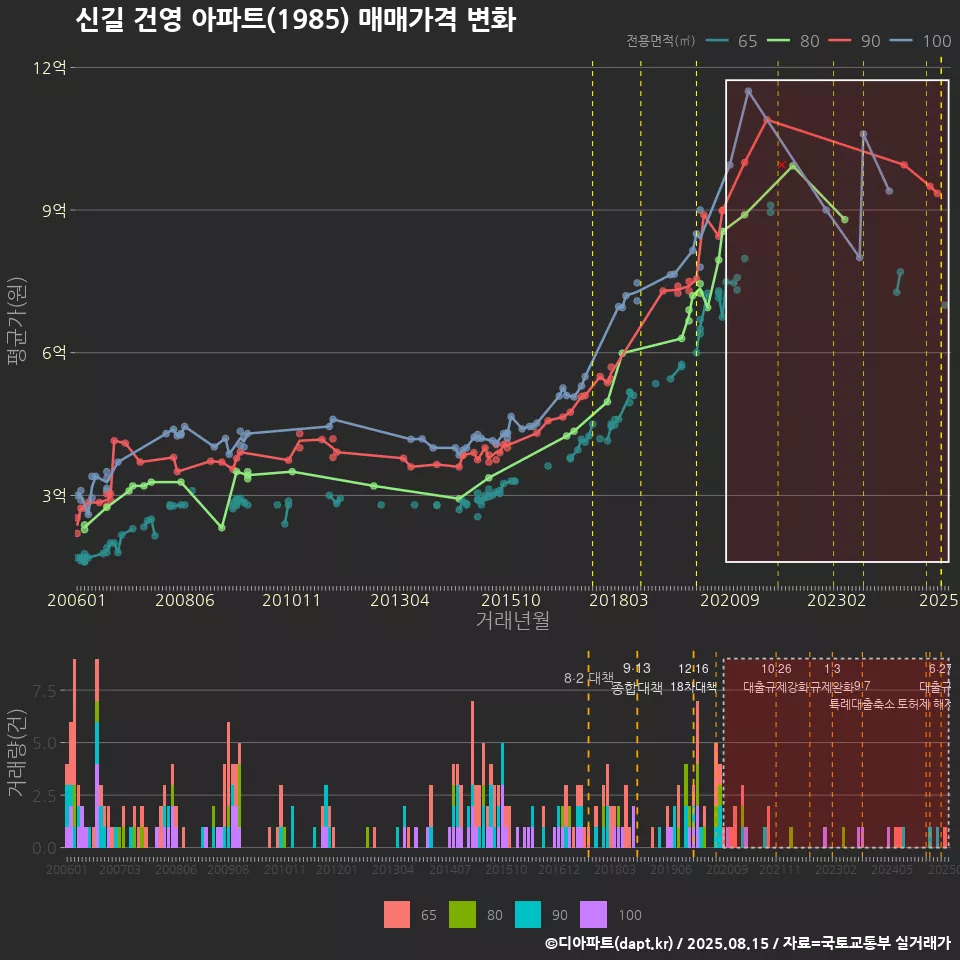Click 201407 on the volume chart x-axis
The image size is (960, 960).
(x=450, y=869)
